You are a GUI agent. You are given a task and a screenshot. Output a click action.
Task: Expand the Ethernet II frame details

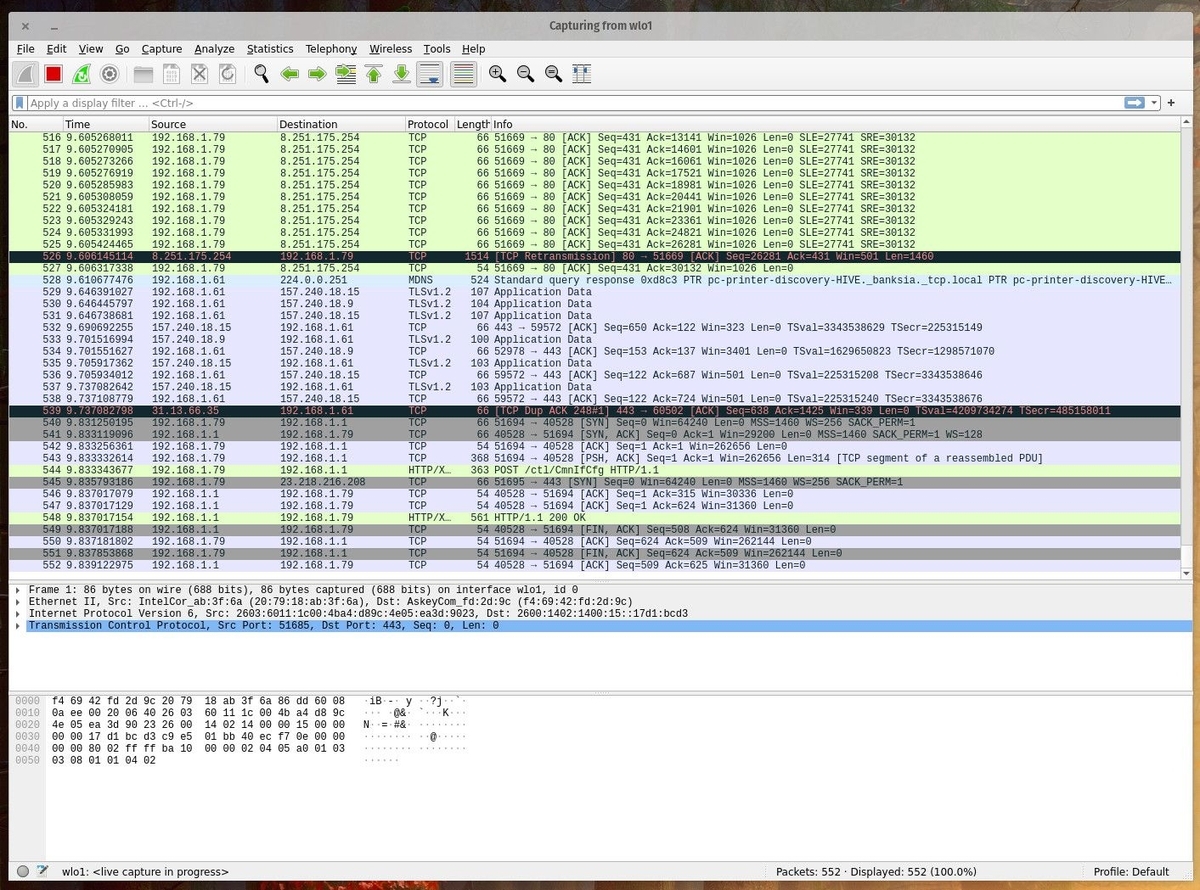click(x=17, y=601)
